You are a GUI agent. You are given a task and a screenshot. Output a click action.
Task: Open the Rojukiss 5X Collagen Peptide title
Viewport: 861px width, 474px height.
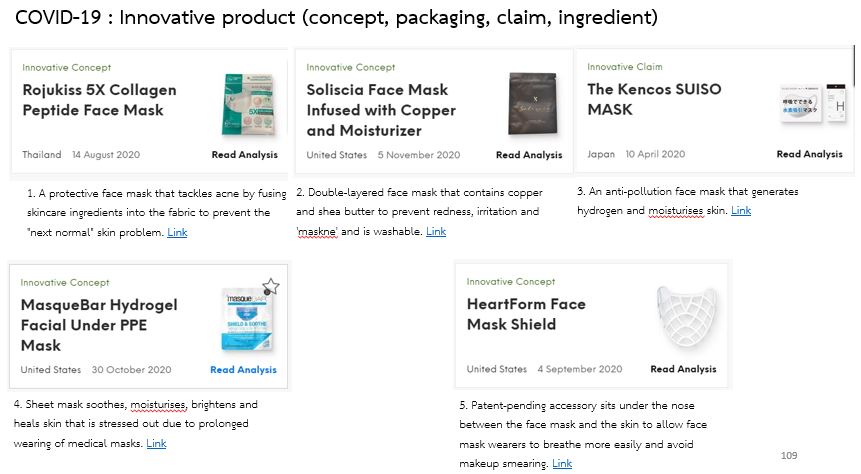point(99,100)
